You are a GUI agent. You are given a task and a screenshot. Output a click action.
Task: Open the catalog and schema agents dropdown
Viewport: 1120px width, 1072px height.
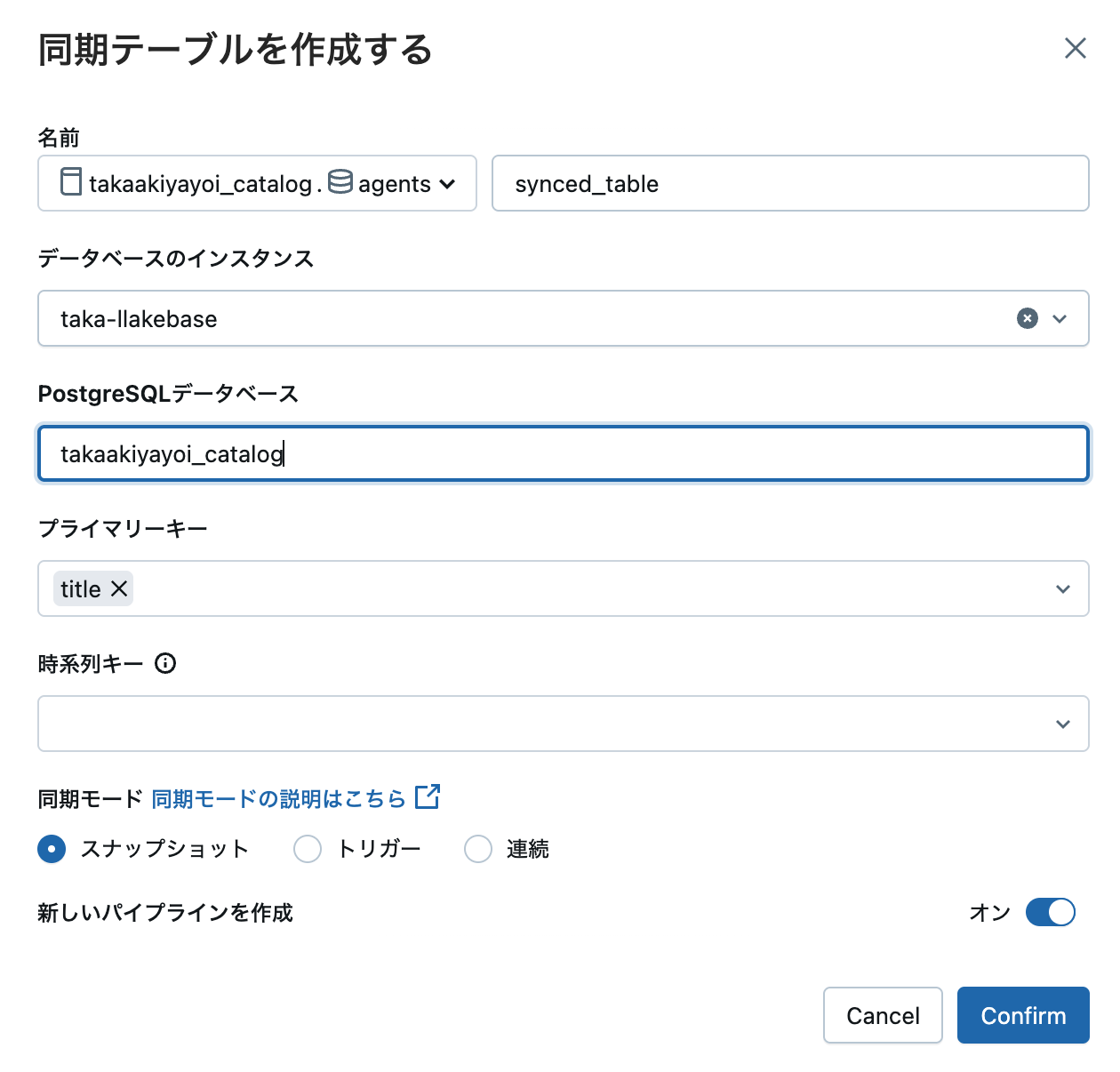pos(447,184)
